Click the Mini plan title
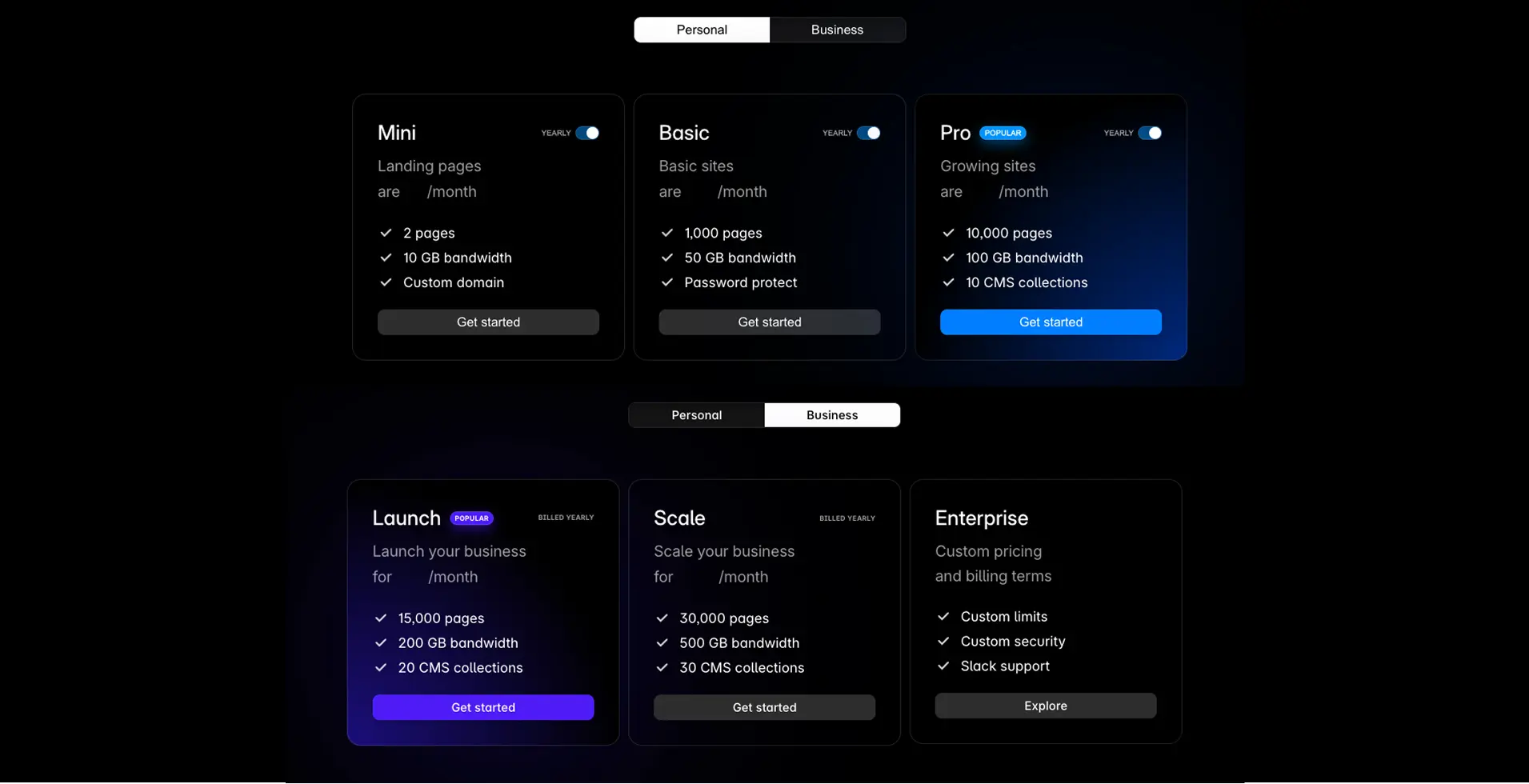 397,133
